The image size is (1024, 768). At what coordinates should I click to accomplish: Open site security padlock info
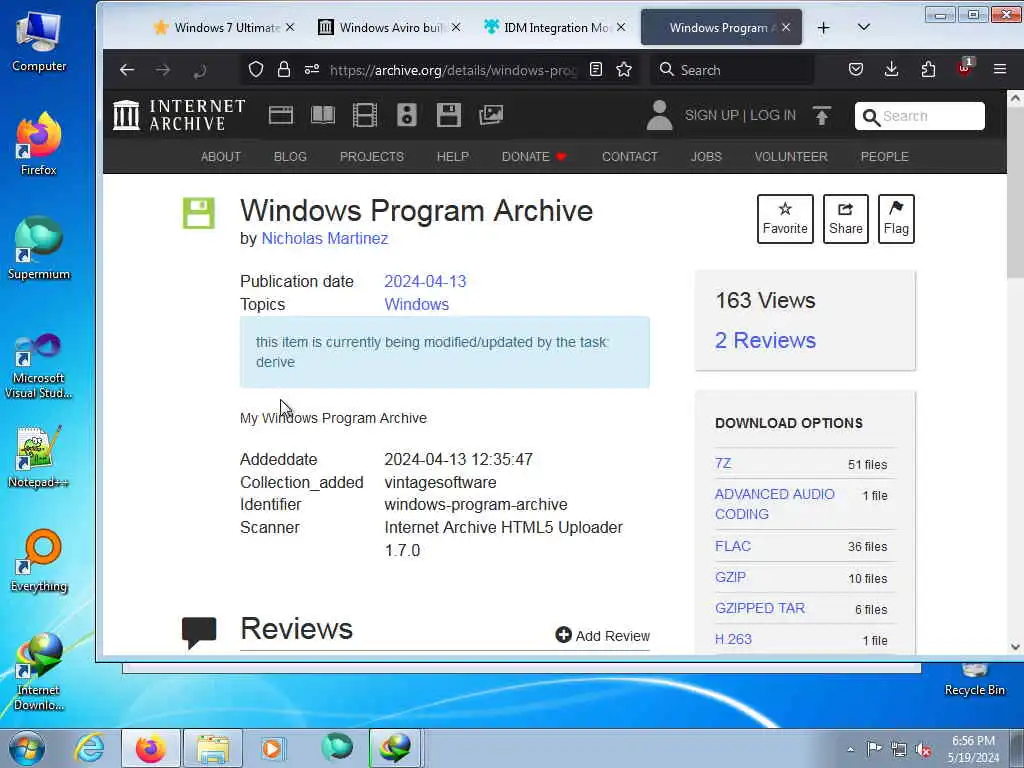point(283,69)
